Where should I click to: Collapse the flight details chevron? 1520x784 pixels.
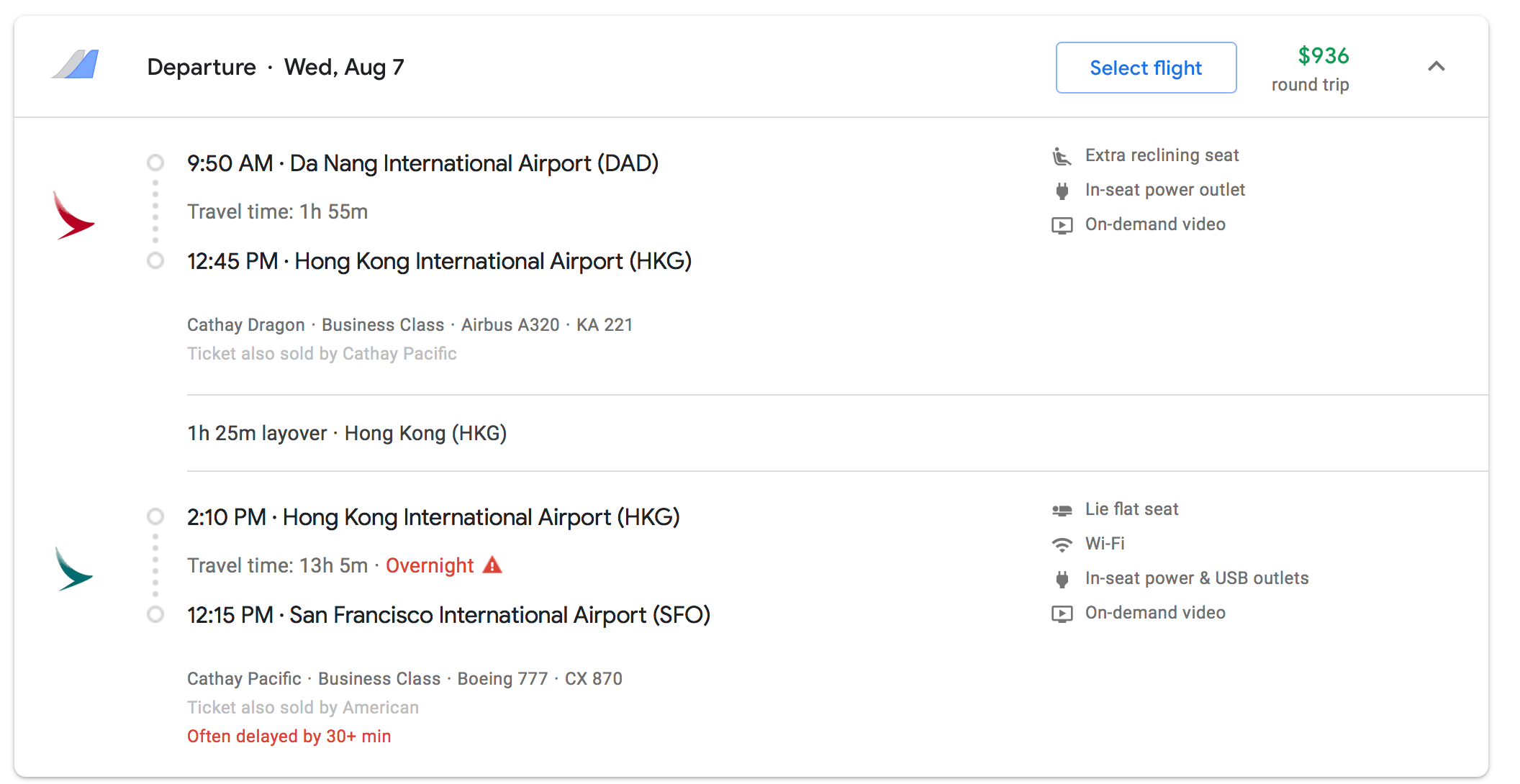[x=1436, y=67]
